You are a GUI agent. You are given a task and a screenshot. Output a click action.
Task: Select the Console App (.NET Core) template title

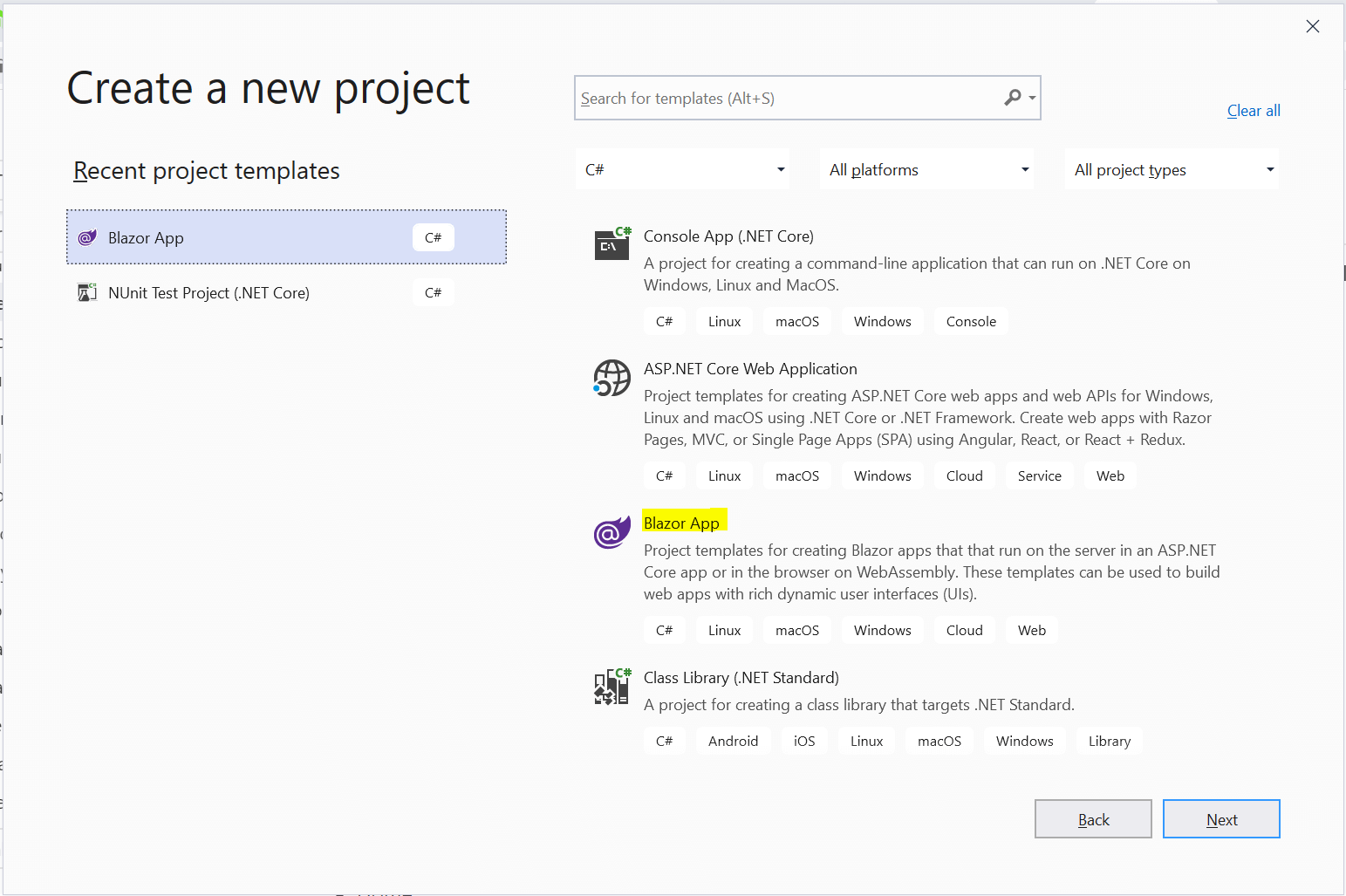point(728,236)
